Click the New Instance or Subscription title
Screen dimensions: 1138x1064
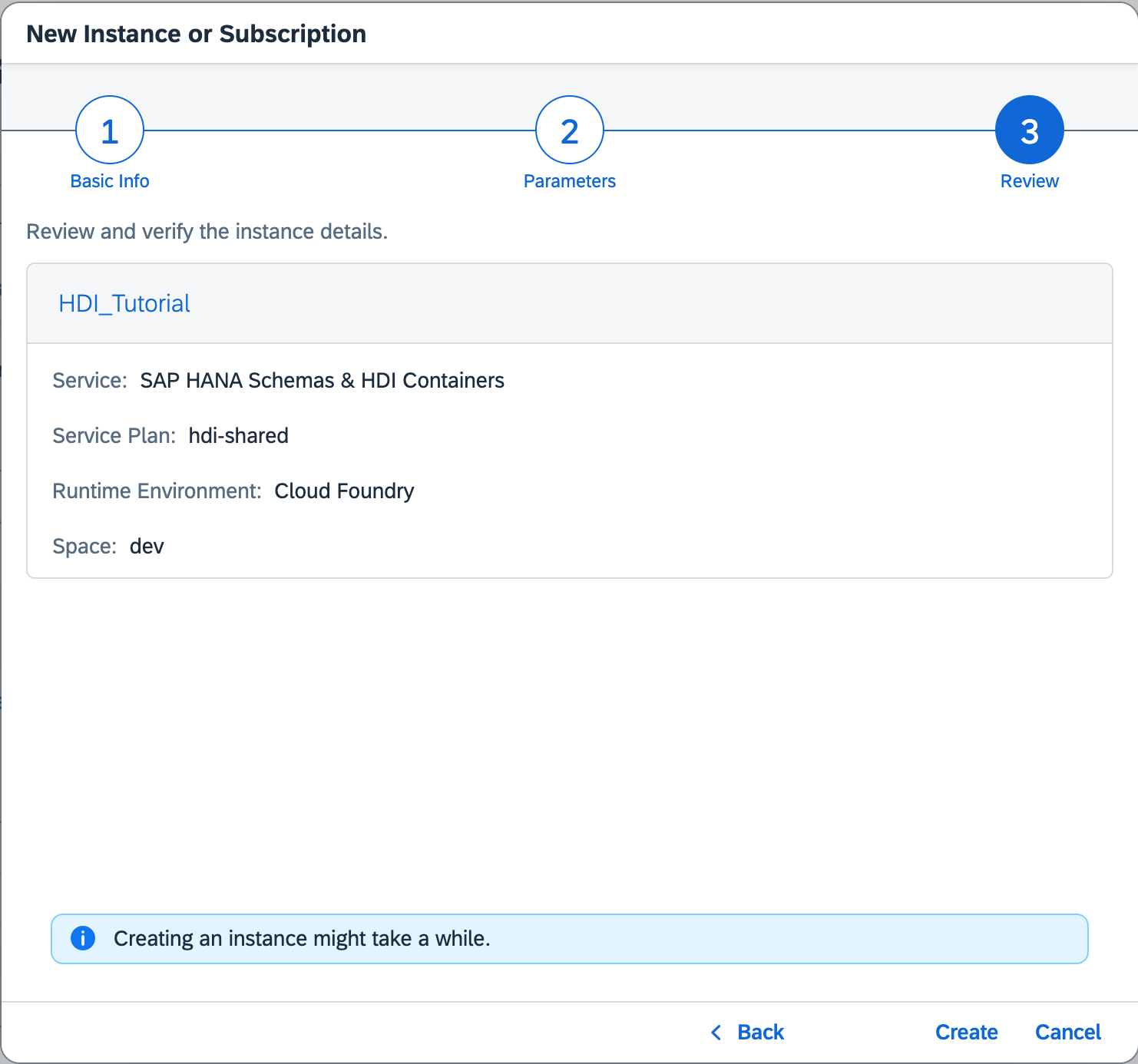(197, 34)
